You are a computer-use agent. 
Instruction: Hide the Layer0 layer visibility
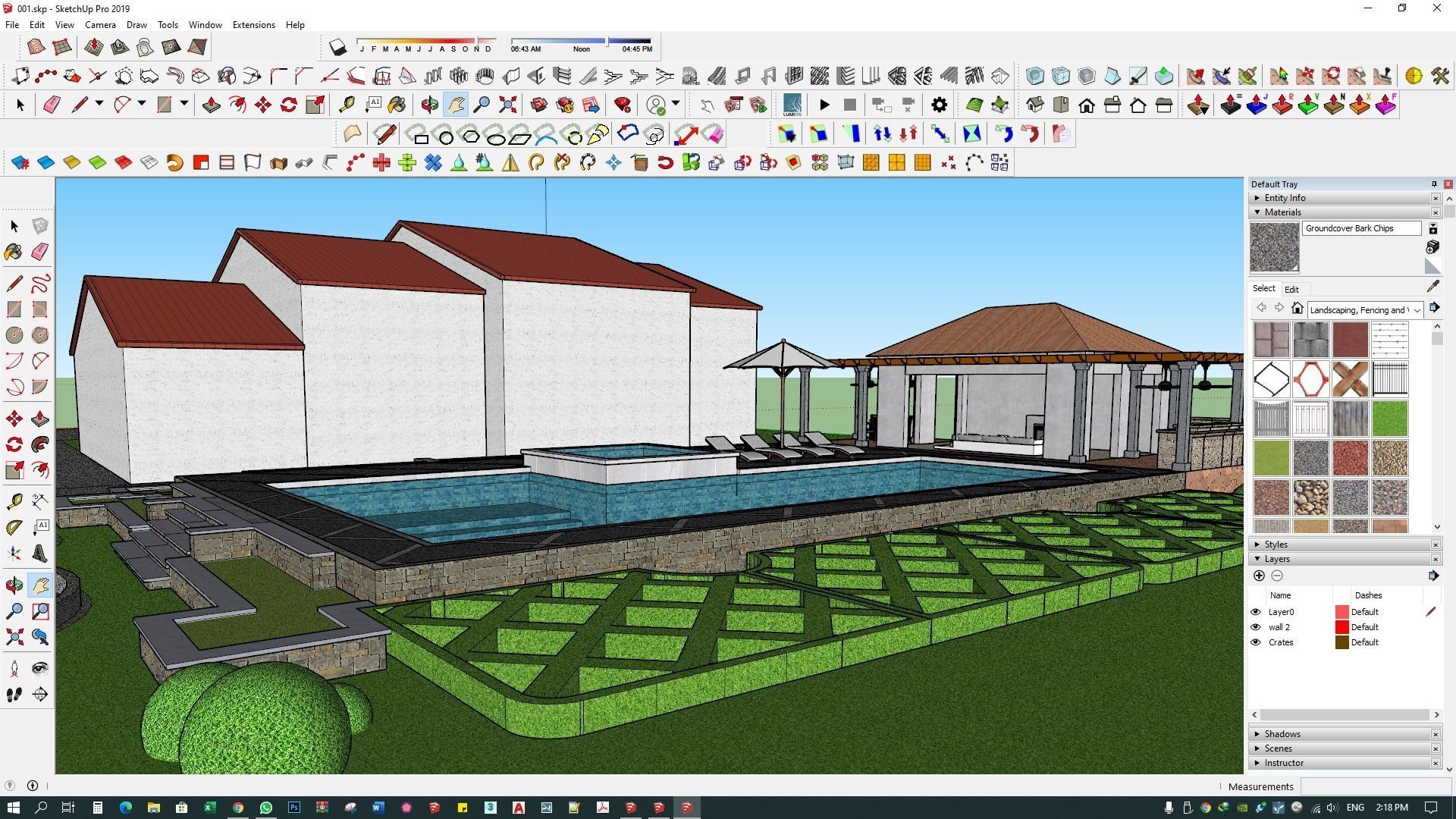click(x=1255, y=612)
